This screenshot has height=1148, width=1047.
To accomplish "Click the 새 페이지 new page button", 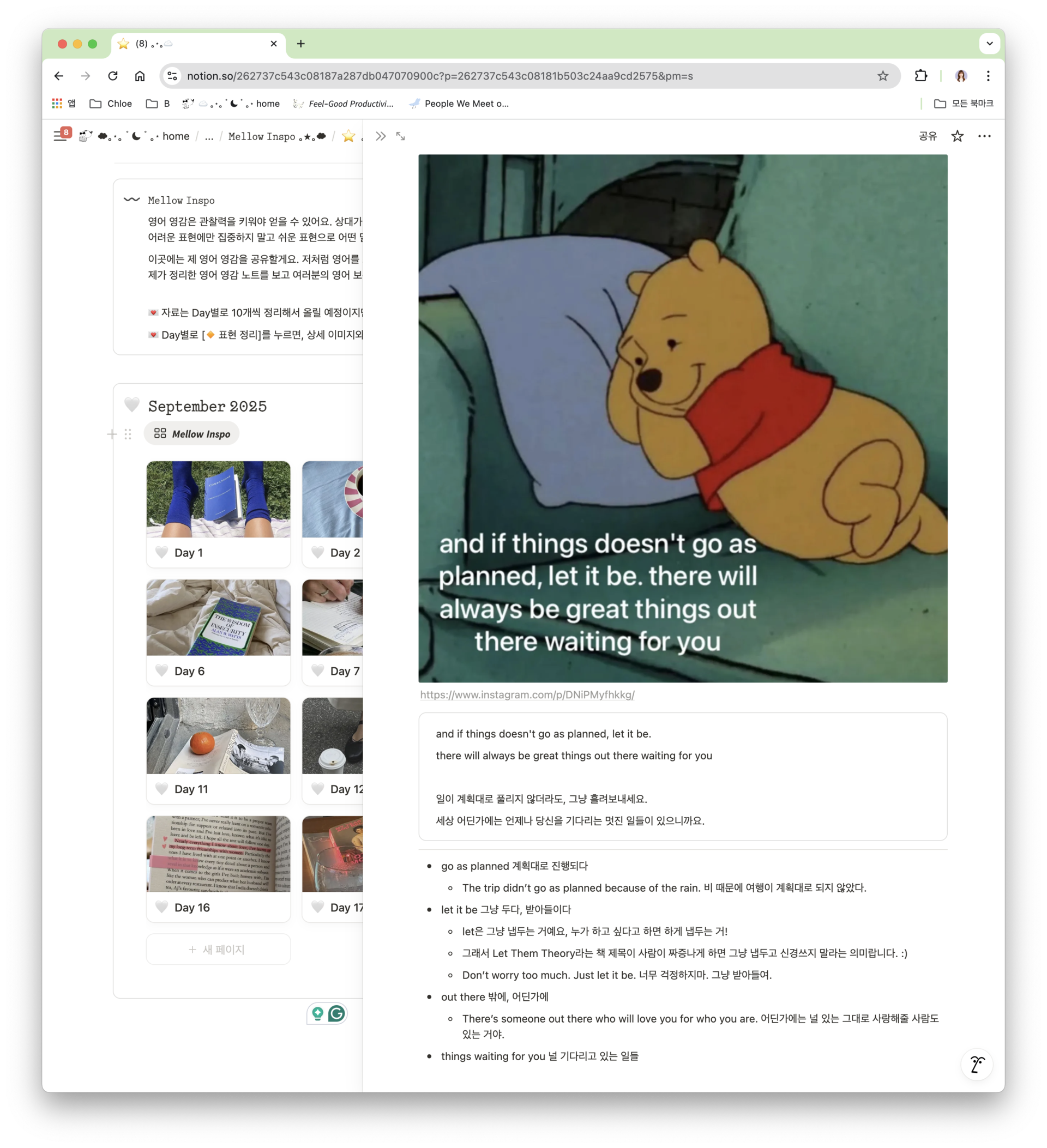I will [x=218, y=949].
